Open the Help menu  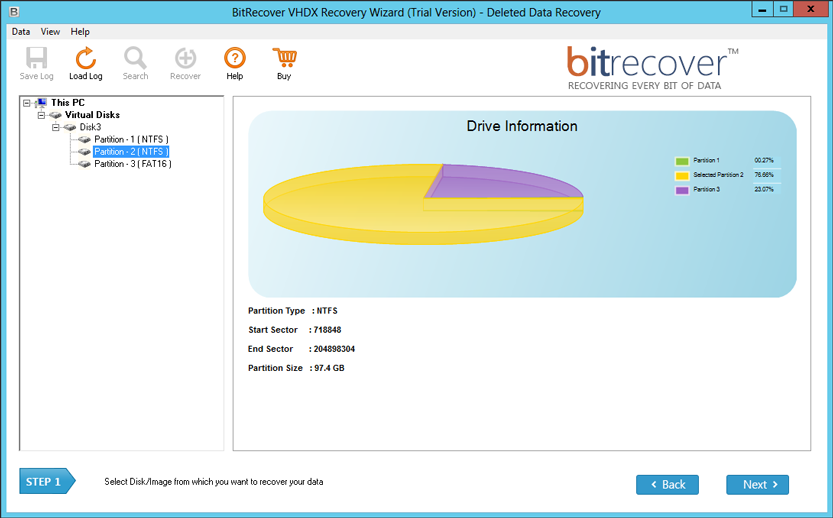click(80, 31)
